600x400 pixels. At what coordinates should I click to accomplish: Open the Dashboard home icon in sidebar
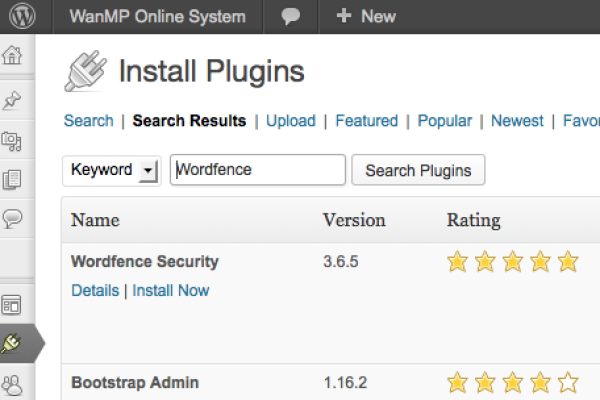point(13,55)
